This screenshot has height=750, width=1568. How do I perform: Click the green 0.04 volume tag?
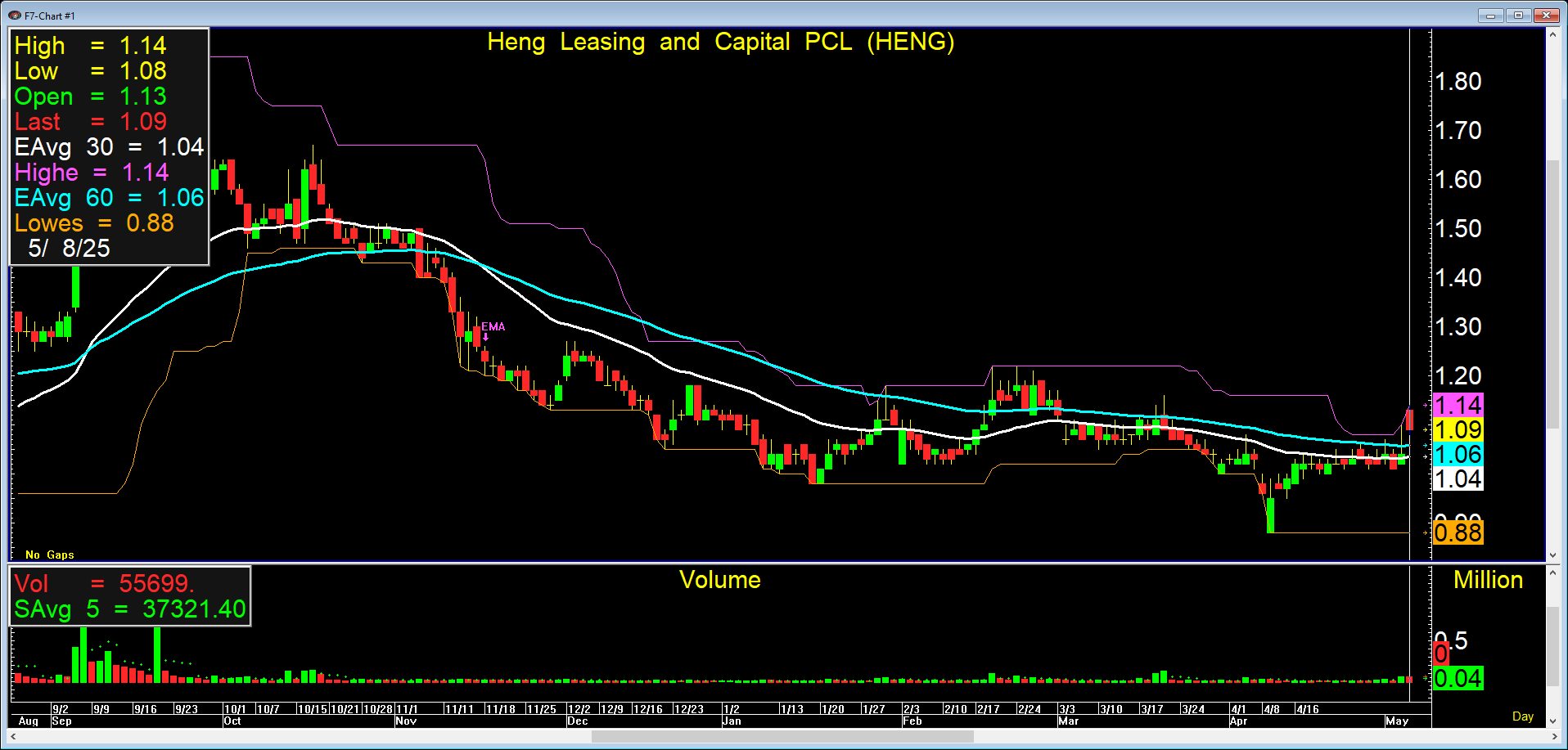point(1458,678)
